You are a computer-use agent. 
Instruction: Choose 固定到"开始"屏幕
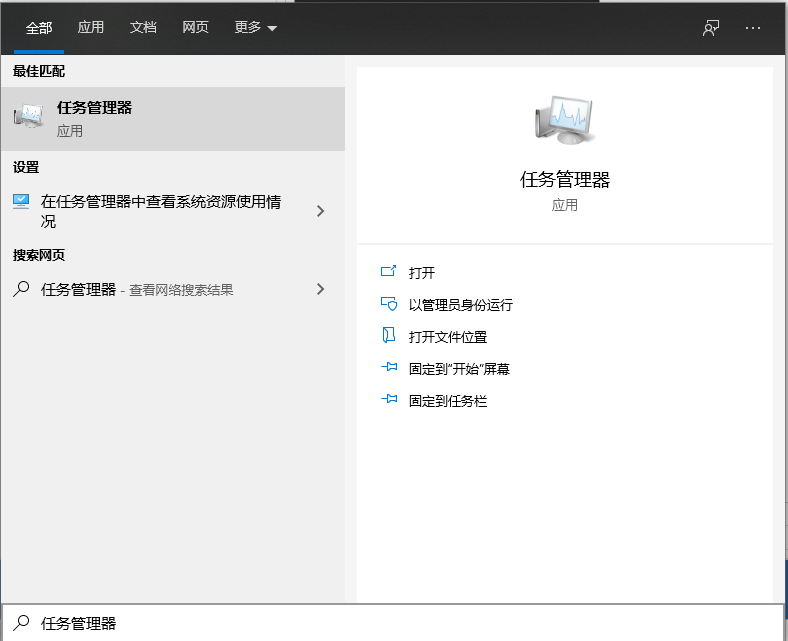pyautogui.click(x=459, y=369)
